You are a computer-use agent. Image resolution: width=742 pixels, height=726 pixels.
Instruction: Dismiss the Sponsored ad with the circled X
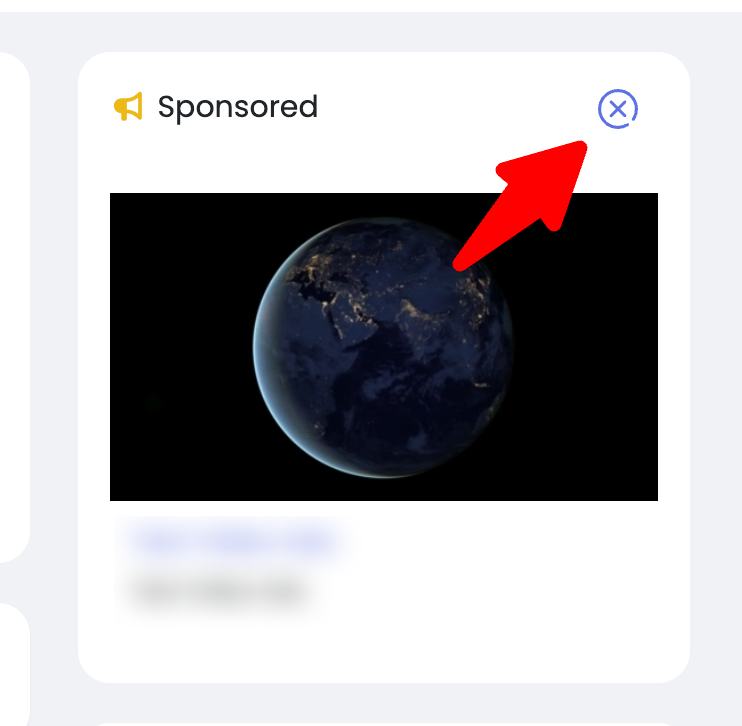[618, 109]
